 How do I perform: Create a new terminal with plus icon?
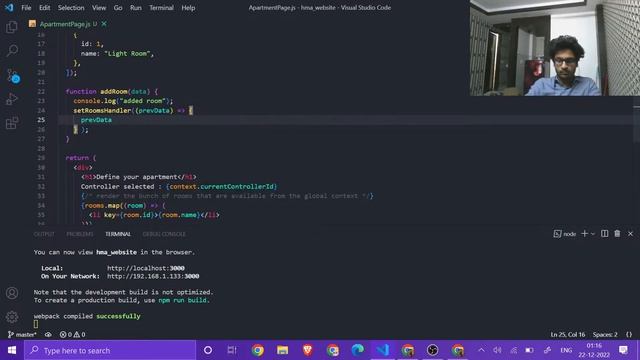584,233
